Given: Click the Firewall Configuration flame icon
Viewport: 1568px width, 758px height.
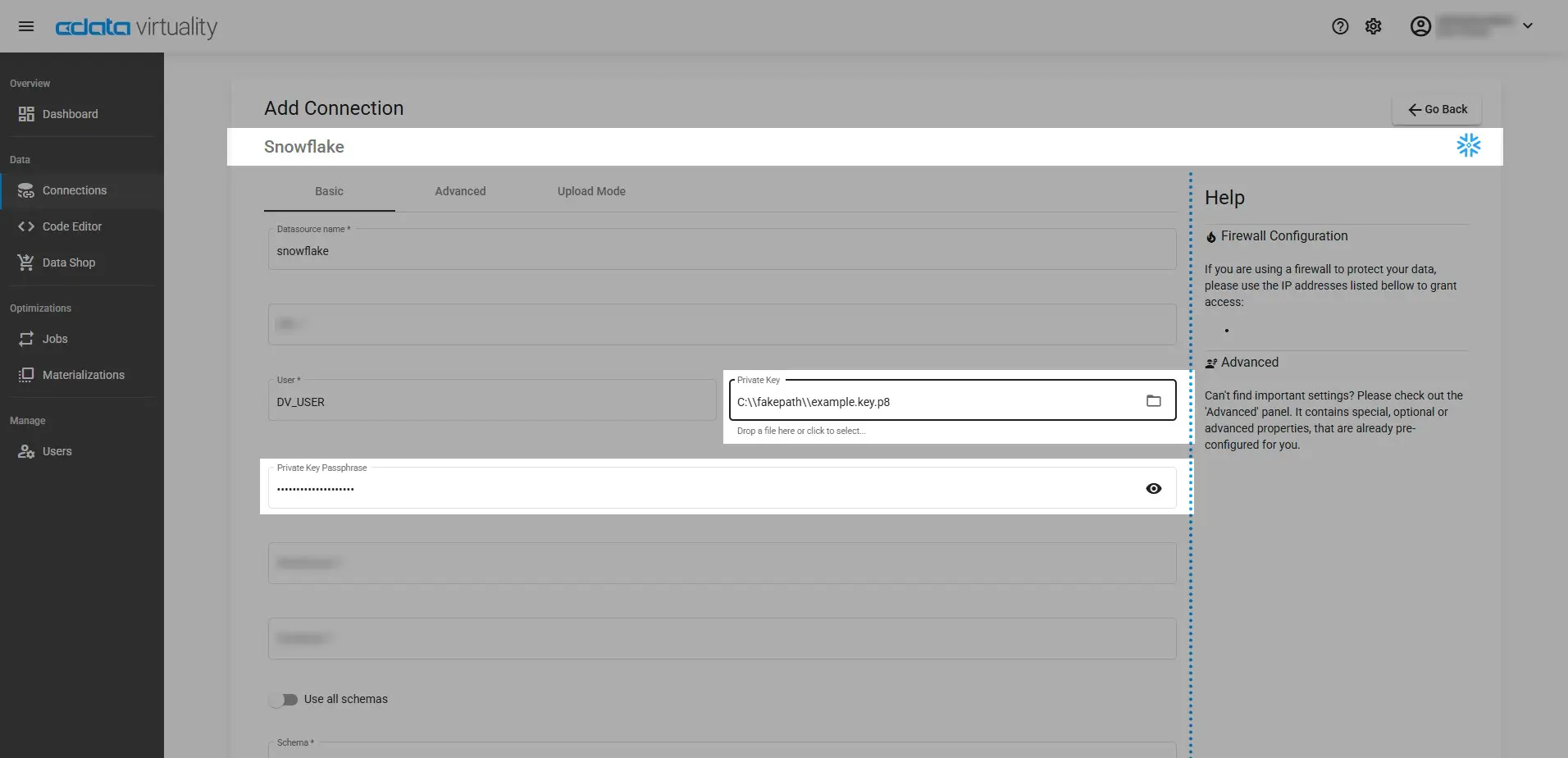Looking at the screenshot, I should 1210,237.
